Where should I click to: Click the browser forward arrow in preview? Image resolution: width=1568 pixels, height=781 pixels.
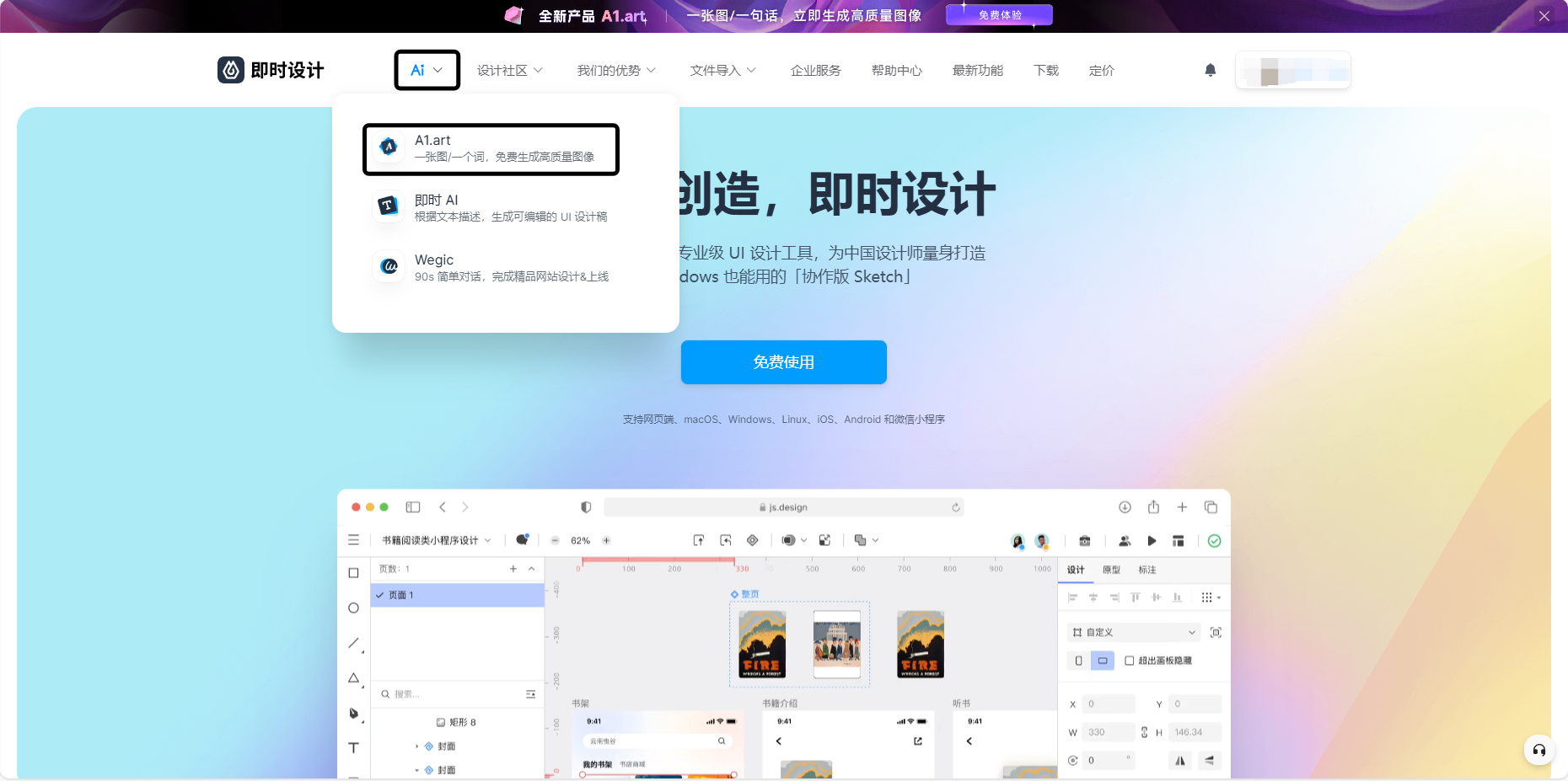pos(465,507)
